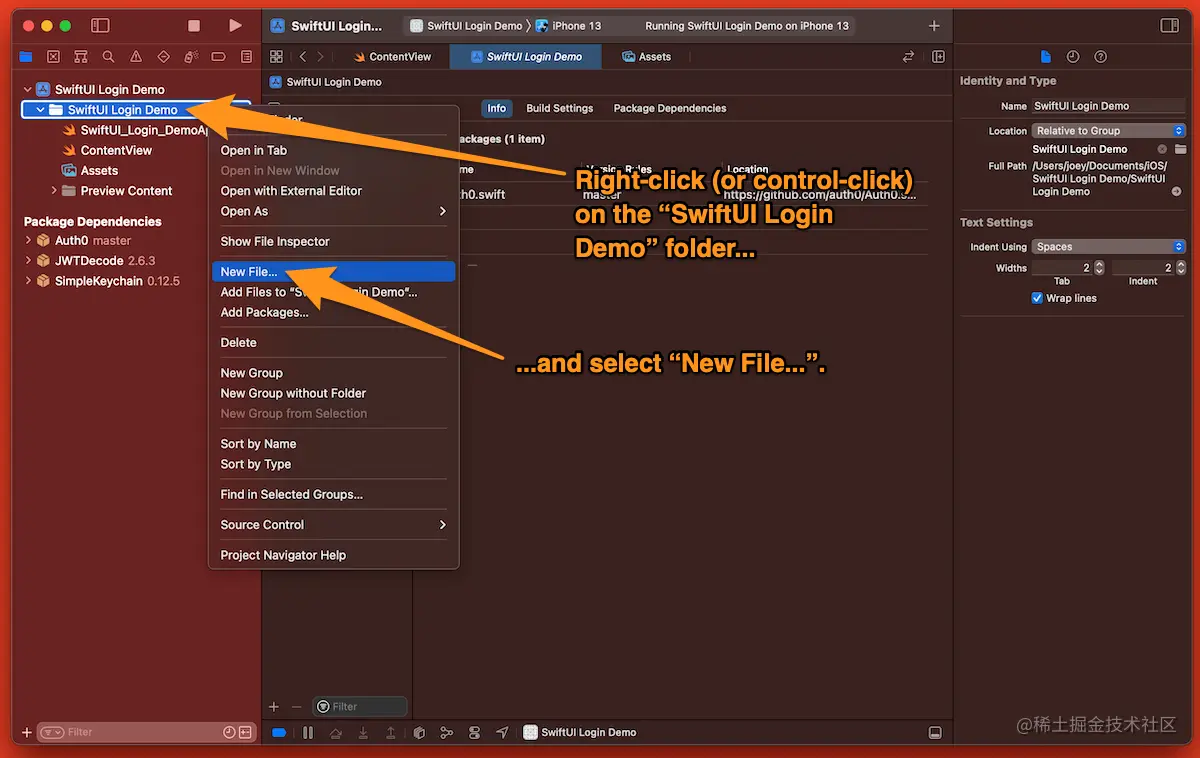Screen dimensions: 1200x758
Task: Collapse the selected SwiftUI Login Demo folder
Action: [x=40, y=110]
